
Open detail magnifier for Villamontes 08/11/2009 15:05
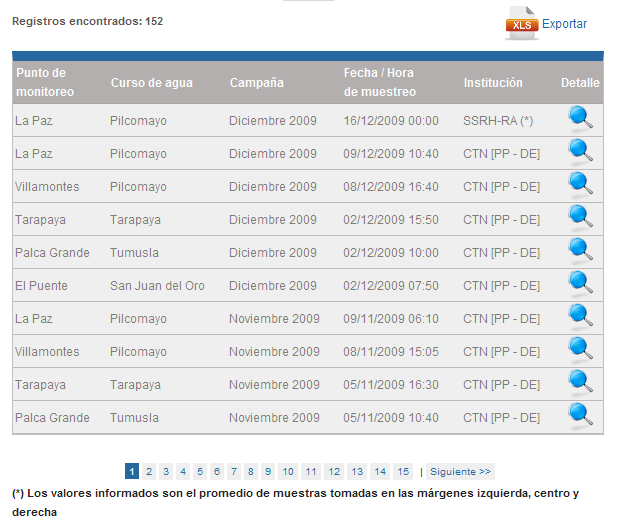[580, 350]
